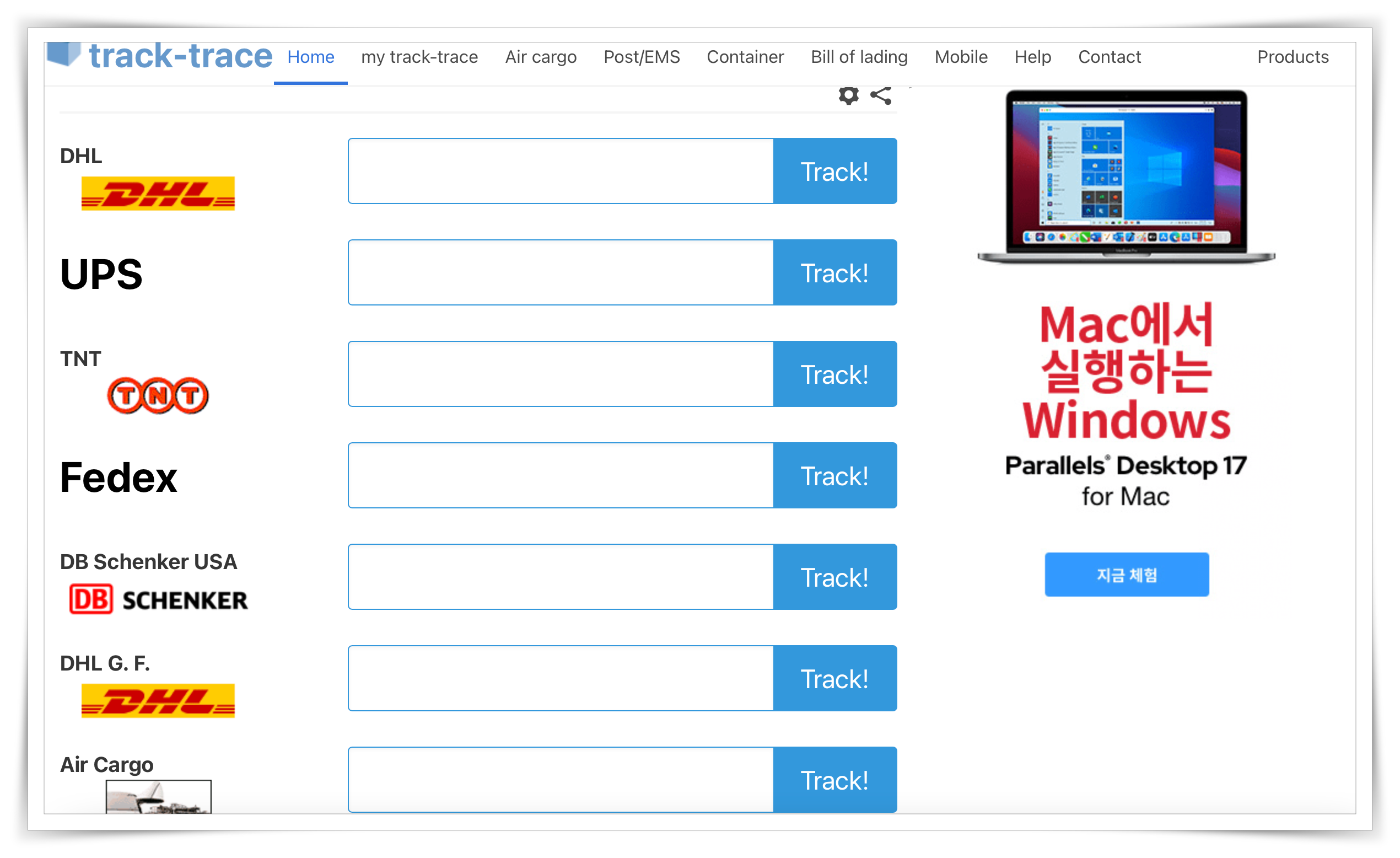This screenshot has height=858, width=1400.
Task: Open Post/EMS navigation item
Action: tap(642, 57)
